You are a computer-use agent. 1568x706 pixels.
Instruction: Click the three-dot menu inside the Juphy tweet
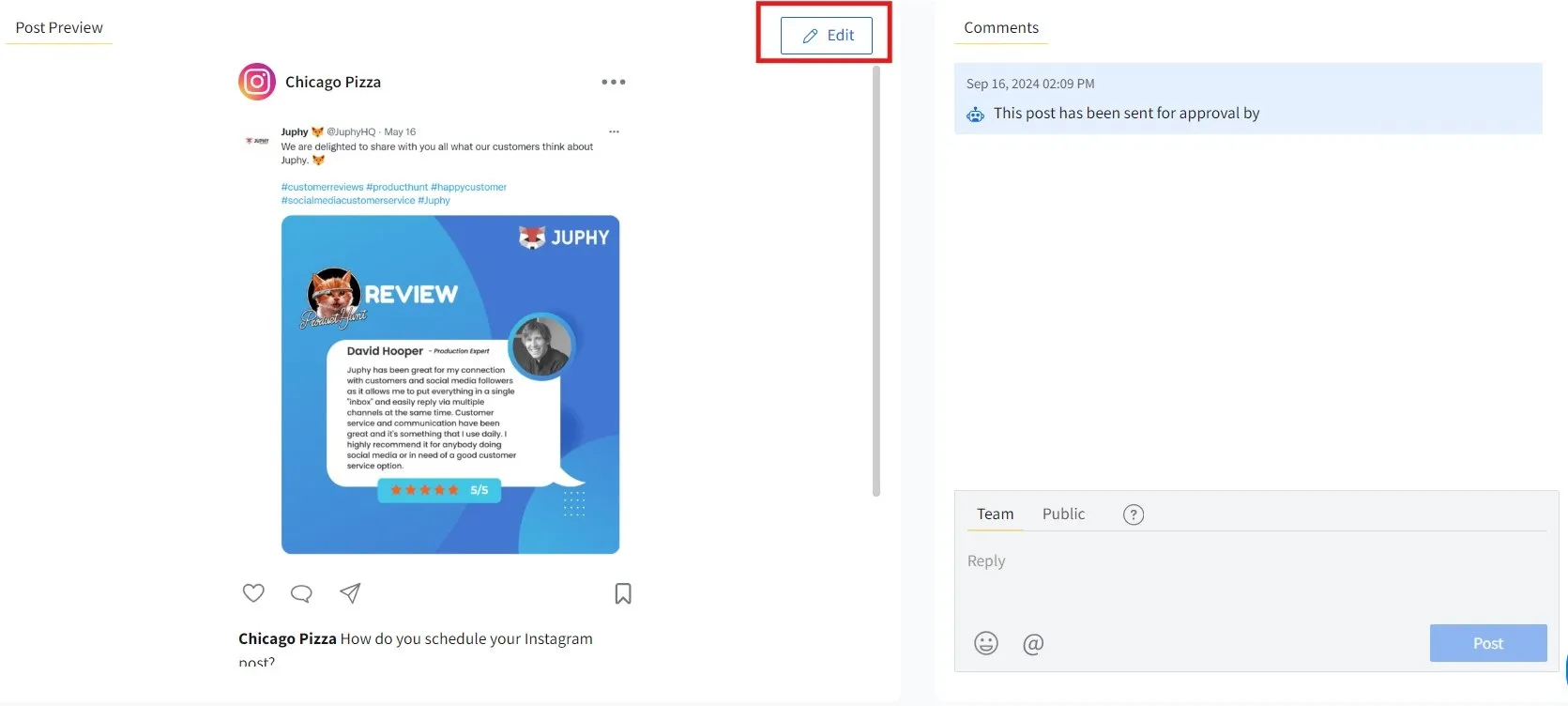pos(614,131)
